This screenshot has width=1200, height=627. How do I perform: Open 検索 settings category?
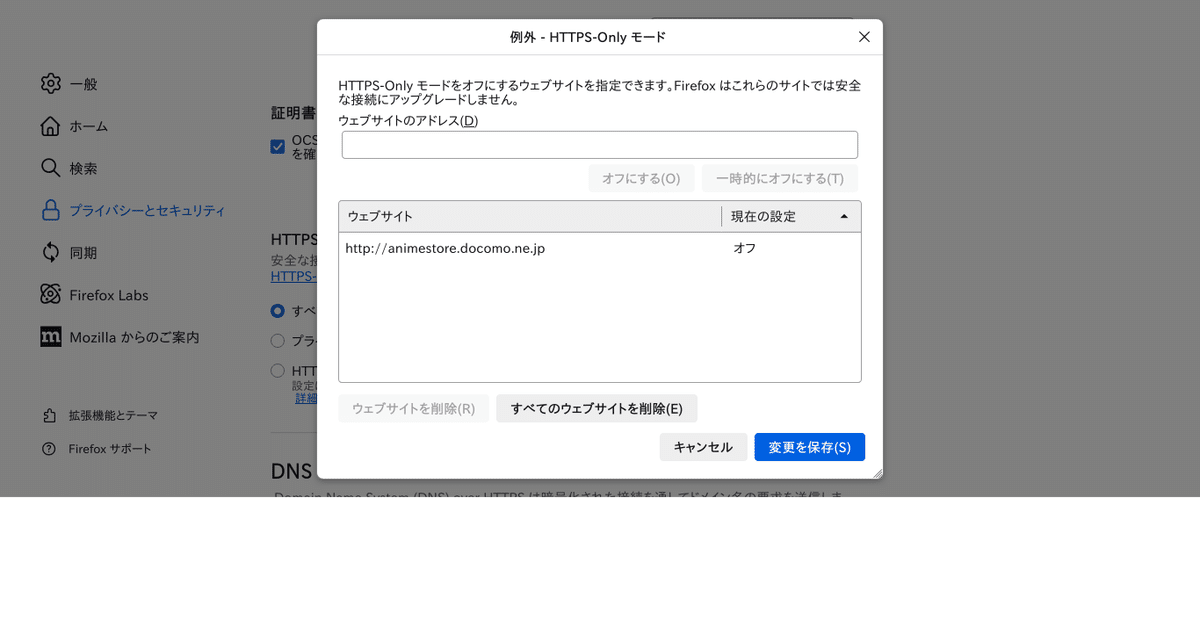click(x=84, y=168)
